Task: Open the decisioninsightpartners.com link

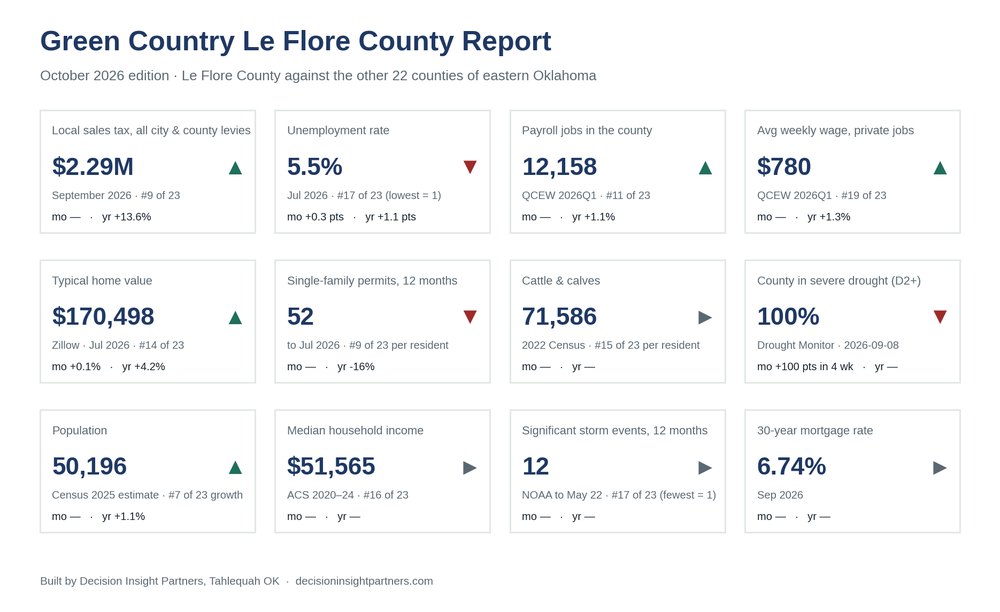Action: tap(364, 581)
